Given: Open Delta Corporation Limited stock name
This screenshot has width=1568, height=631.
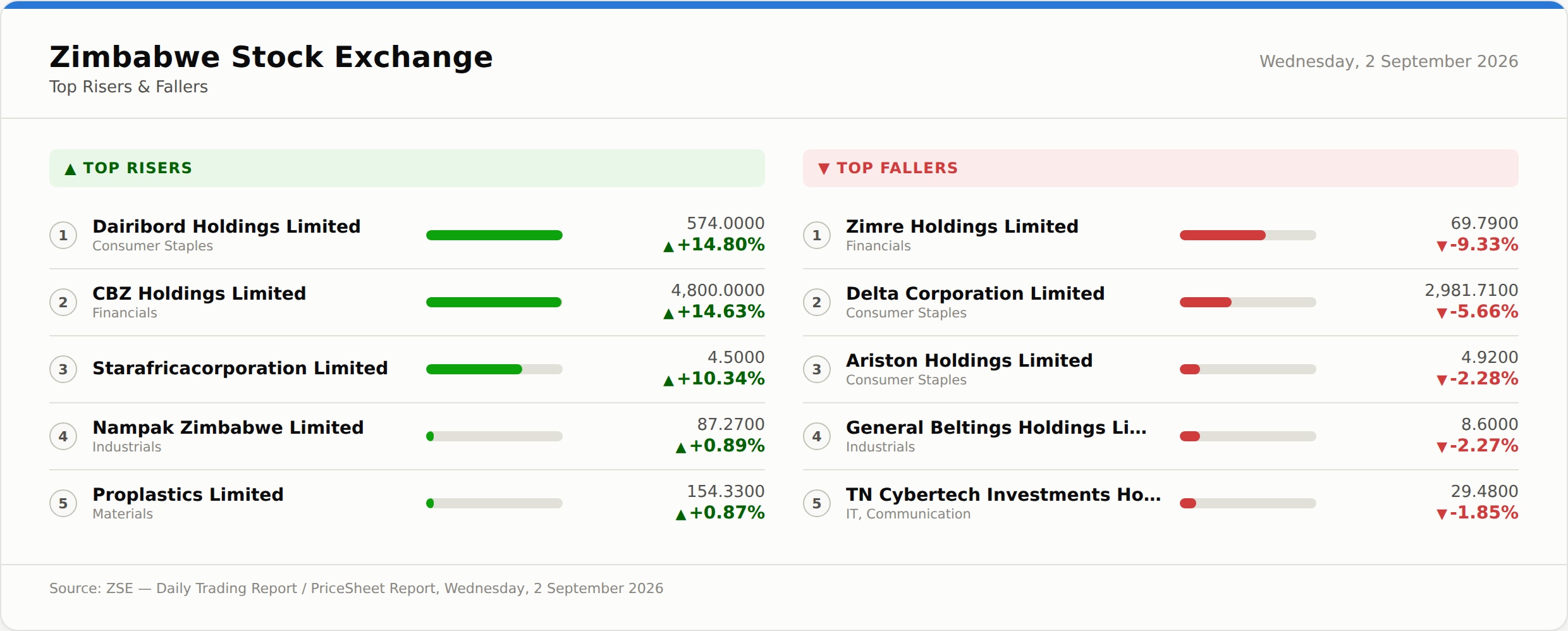Looking at the screenshot, I should point(975,293).
